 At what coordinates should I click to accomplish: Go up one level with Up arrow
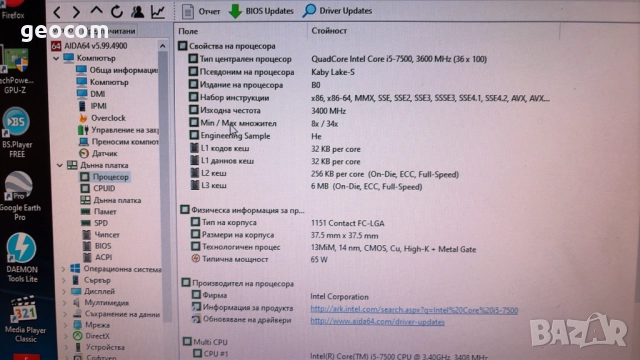pos(96,11)
